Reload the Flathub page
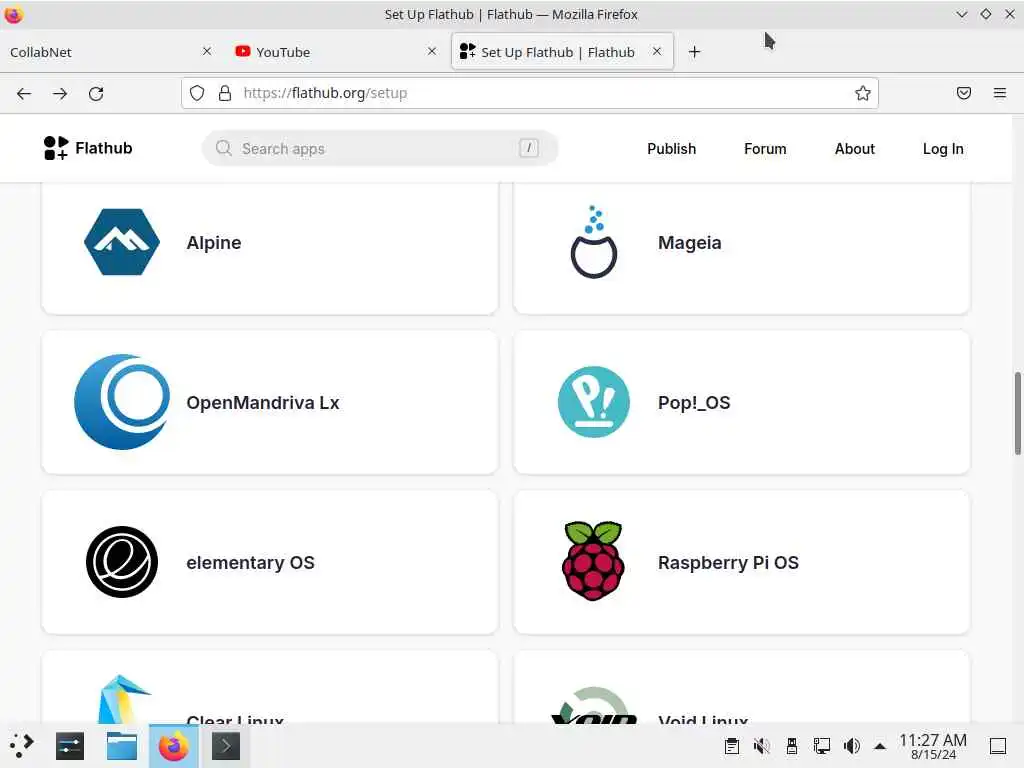The image size is (1024, 768). pos(96,93)
